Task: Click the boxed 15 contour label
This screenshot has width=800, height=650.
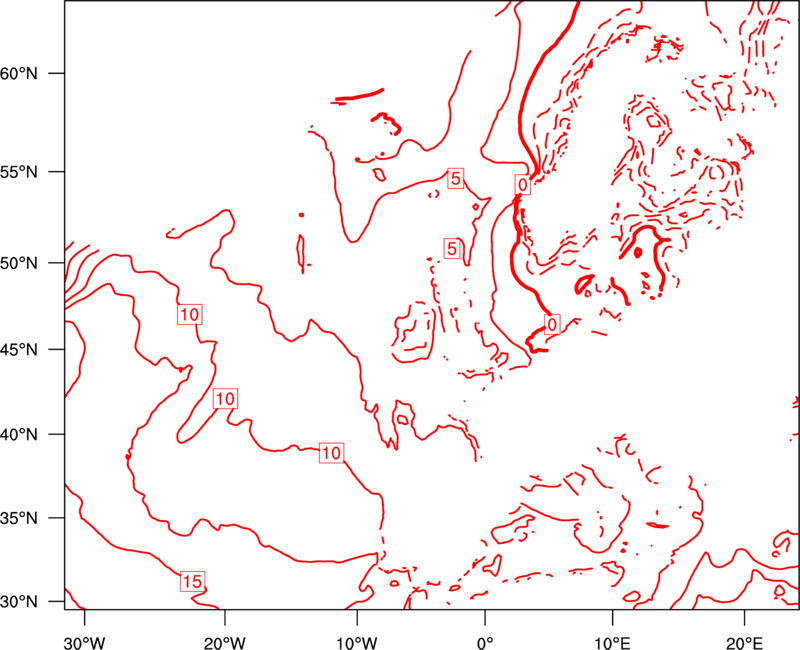Action: tap(192, 581)
